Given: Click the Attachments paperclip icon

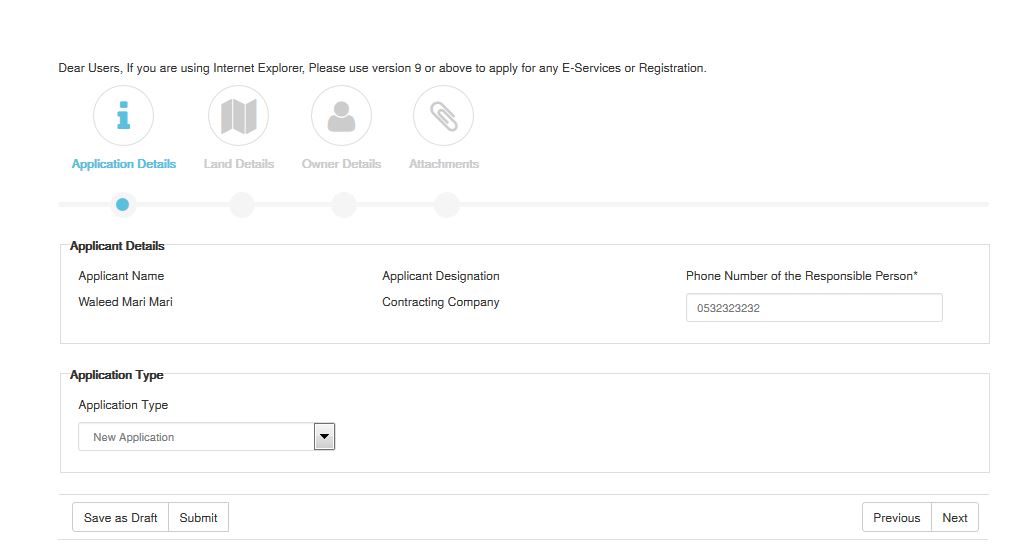Looking at the screenshot, I should click(x=444, y=116).
